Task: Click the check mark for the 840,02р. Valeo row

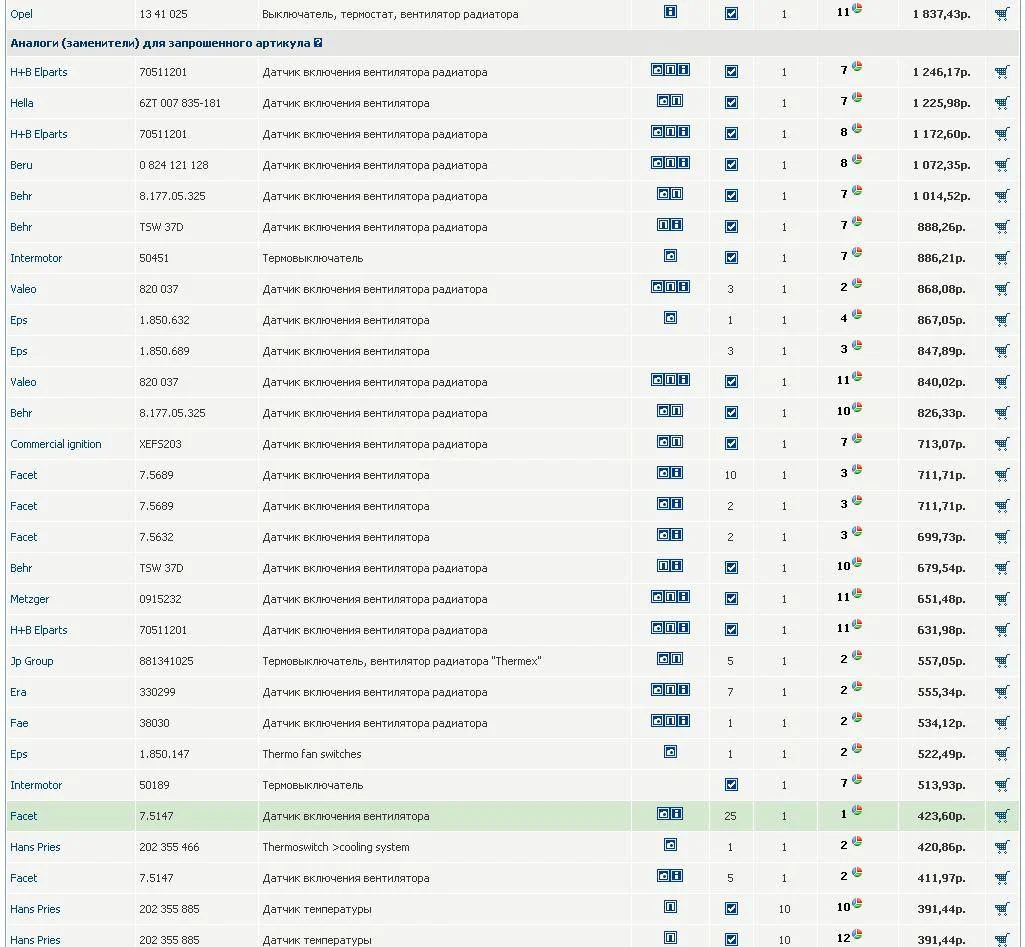Action: [731, 382]
